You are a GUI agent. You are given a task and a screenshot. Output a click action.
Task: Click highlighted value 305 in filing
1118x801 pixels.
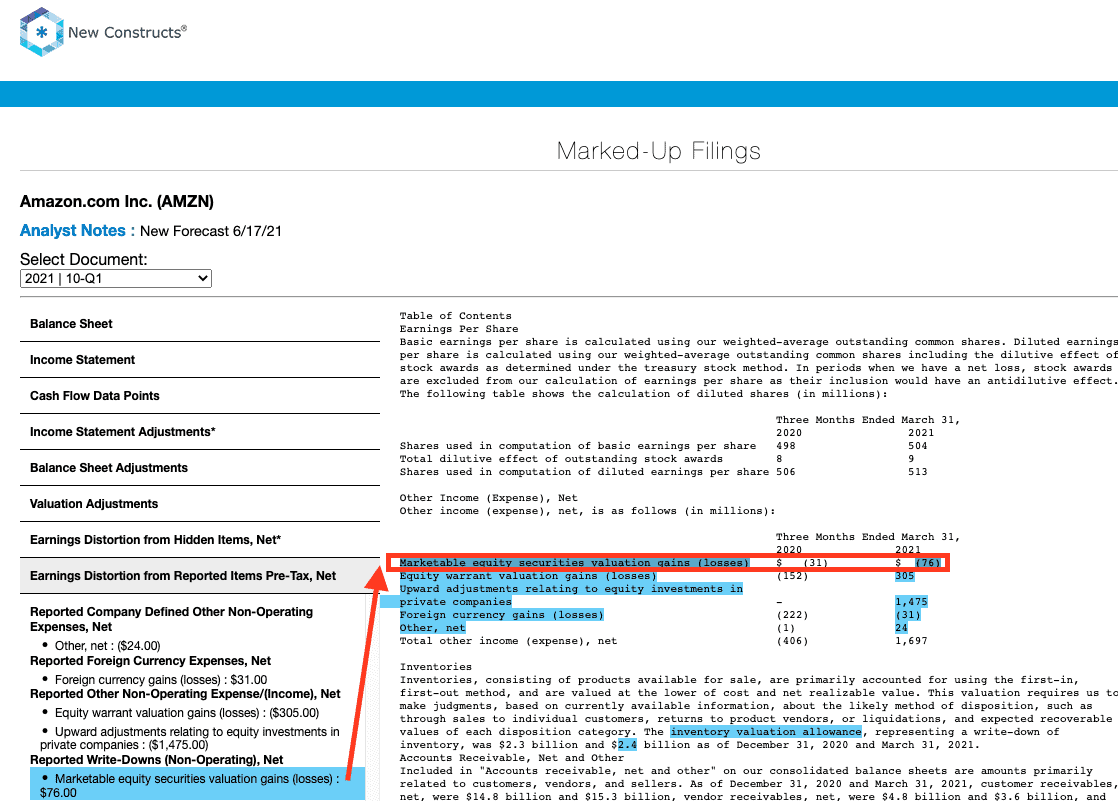point(904,576)
